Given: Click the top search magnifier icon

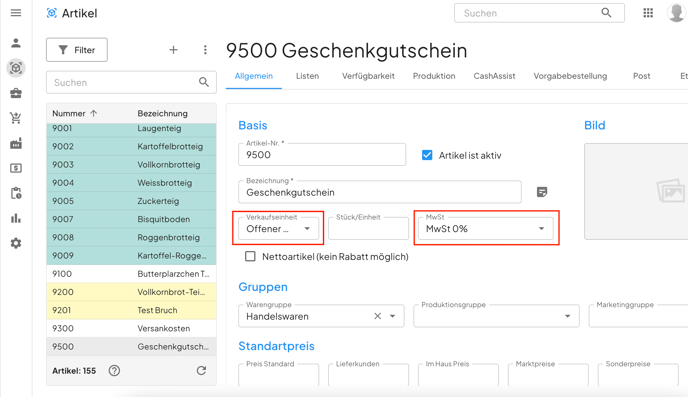Looking at the screenshot, I should pos(606,13).
